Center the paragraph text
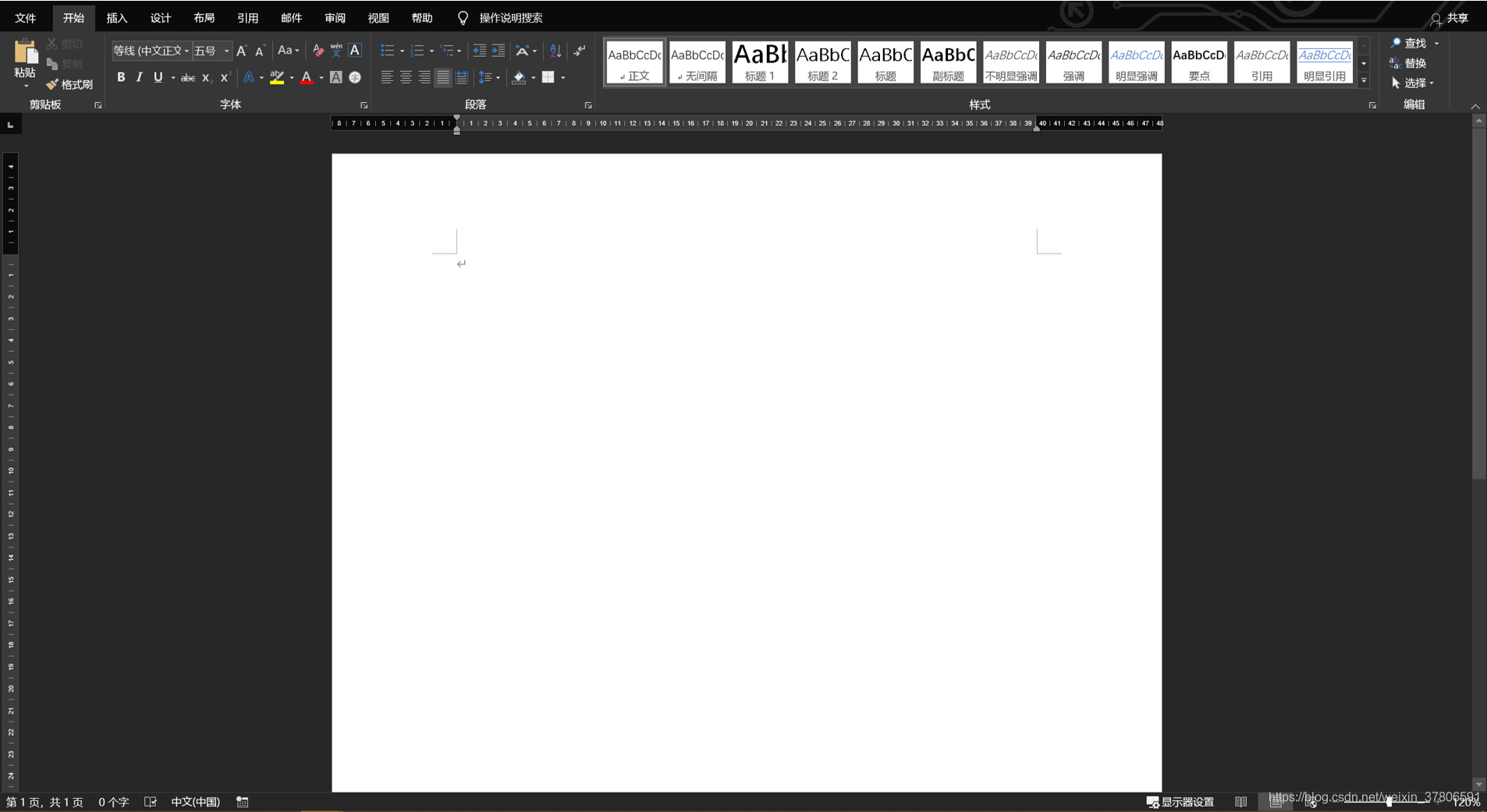 (x=406, y=77)
